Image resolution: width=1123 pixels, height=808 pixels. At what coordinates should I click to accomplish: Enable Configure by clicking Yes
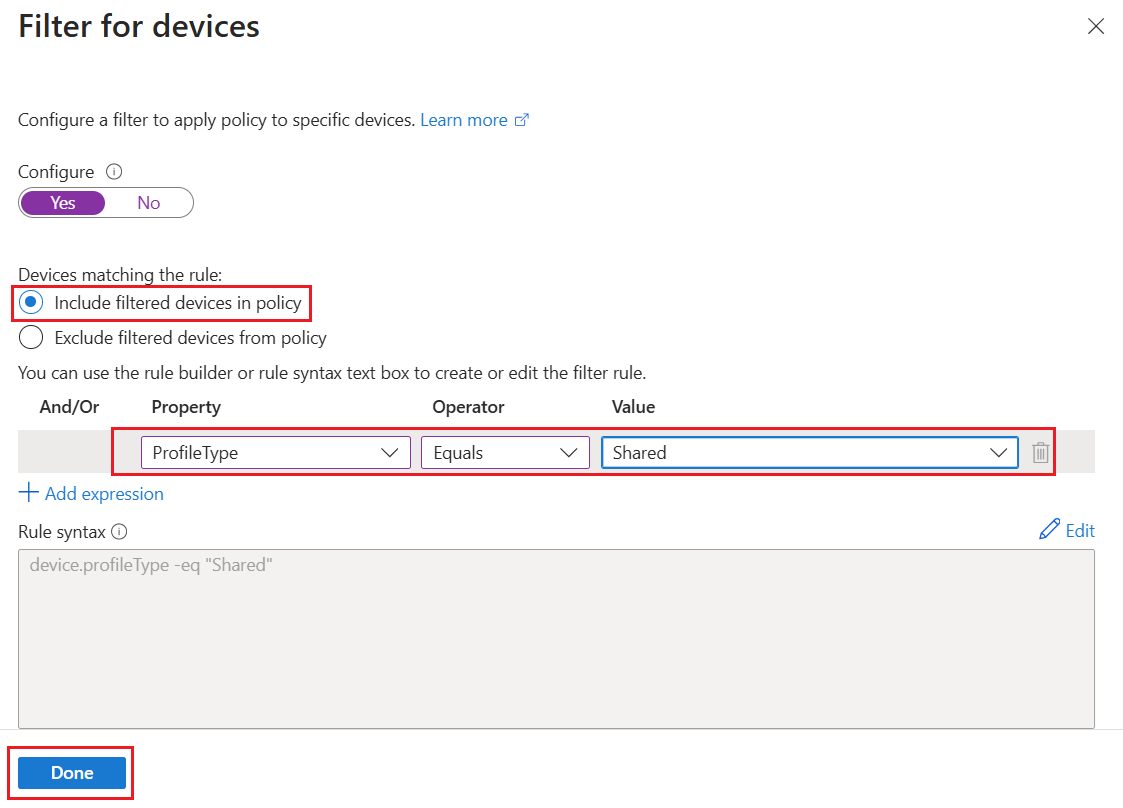62,202
